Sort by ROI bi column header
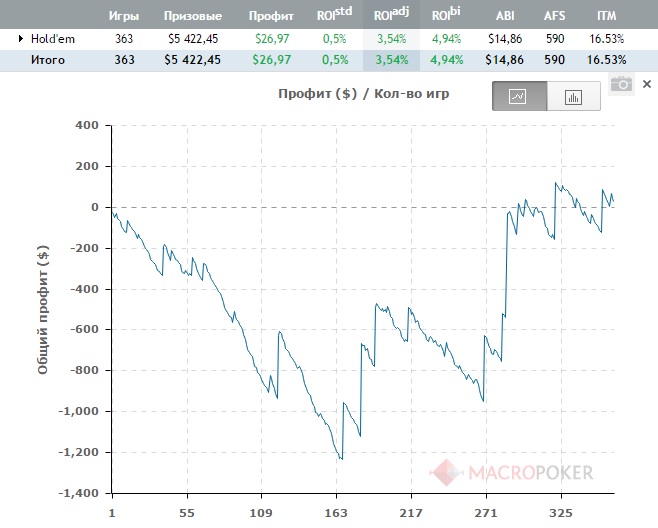Screen dimensions: 658x528 point(446,13)
